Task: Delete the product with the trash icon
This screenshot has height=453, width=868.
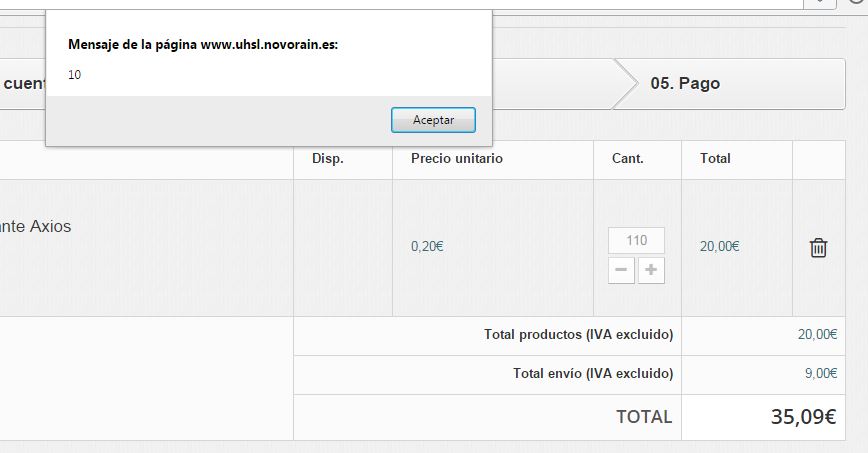Action: (x=818, y=248)
